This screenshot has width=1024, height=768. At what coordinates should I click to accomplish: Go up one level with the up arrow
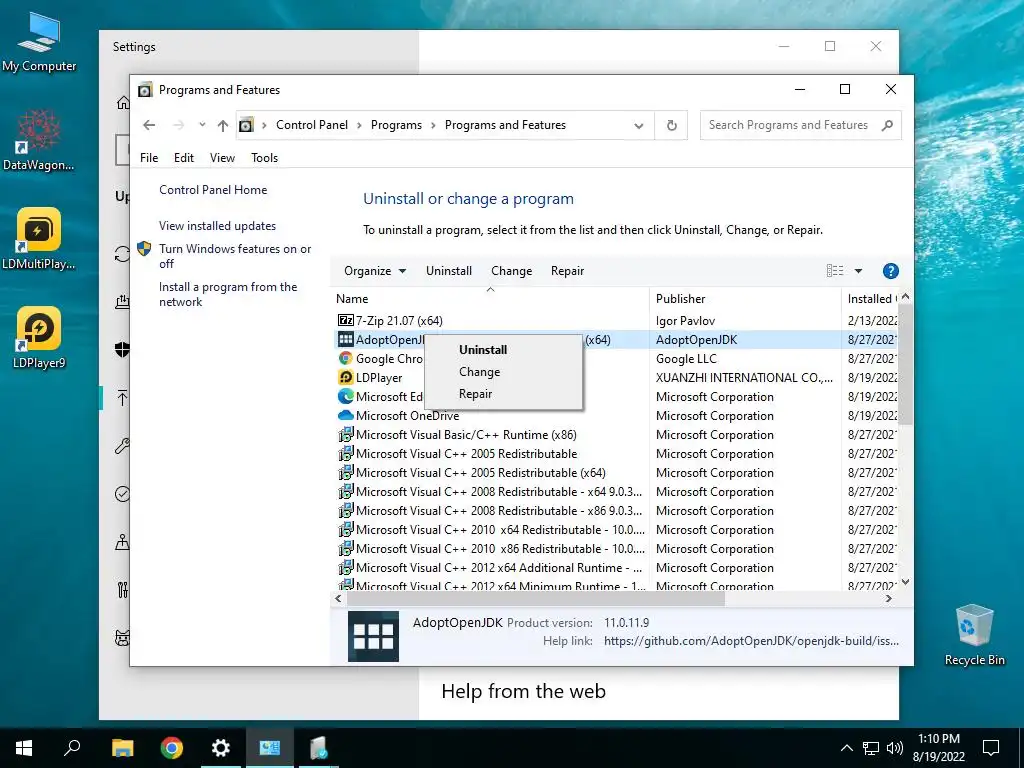click(223, 125)
